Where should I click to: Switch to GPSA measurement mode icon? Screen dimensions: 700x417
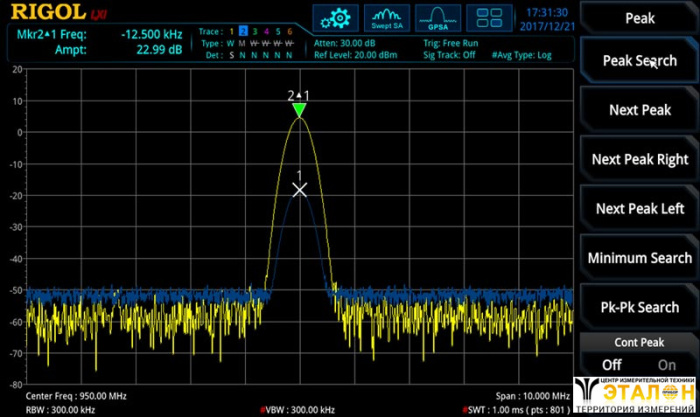pos(438,17)
